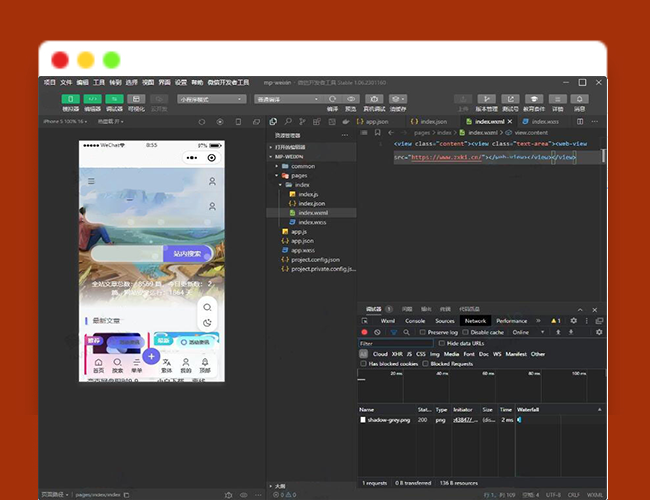The height and width of the screenshot is (500, 650).
Task: Click the network timeline overview
Action: click(480, 385)
